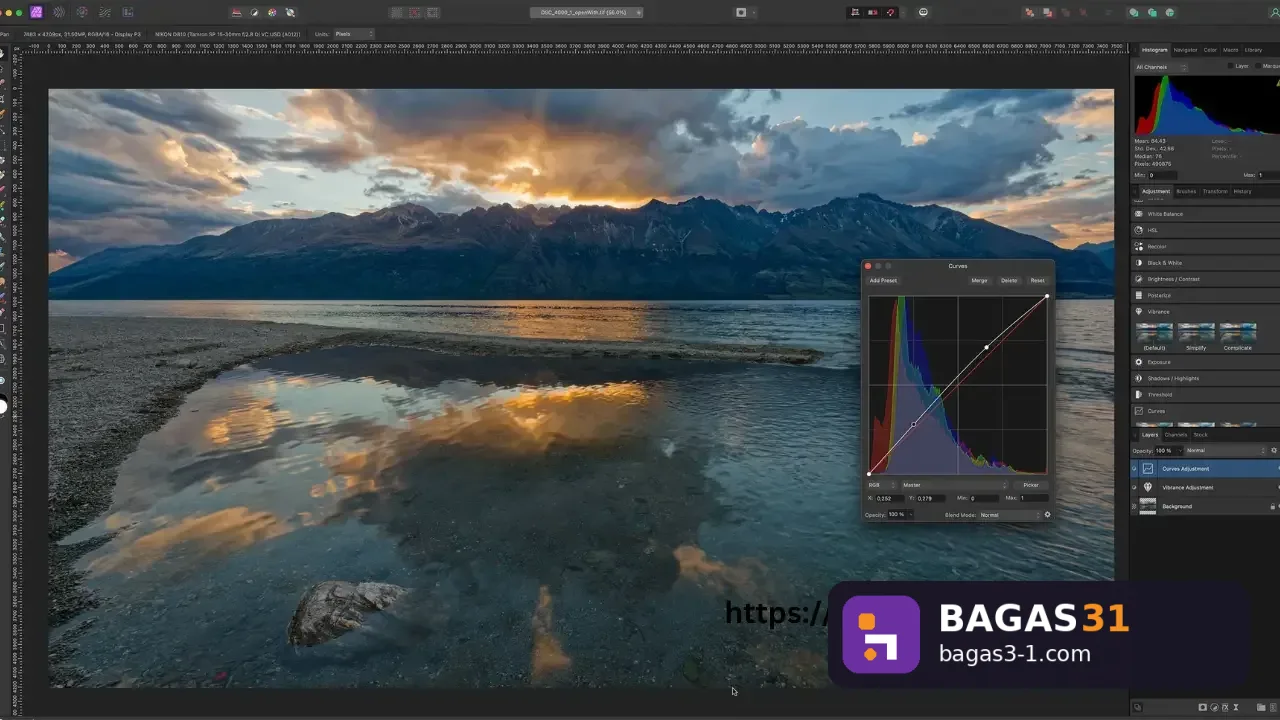The width and height of the screenshot is (1280, 720).
Task: Enable the Layer checkbox in Histogram panel
Action: [x=1231, y=66]
